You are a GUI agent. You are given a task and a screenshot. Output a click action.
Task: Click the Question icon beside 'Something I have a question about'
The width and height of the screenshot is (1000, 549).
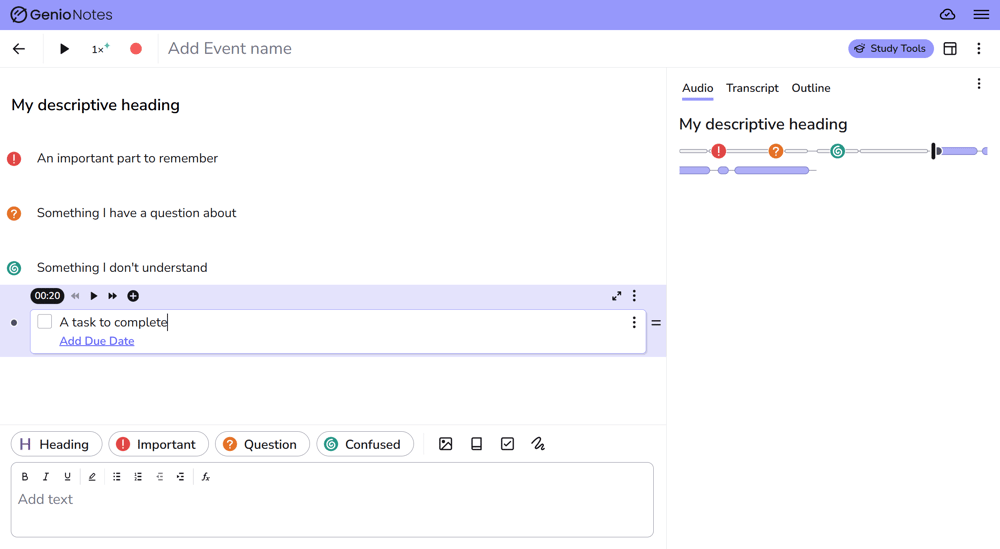[x=14, y=214]
